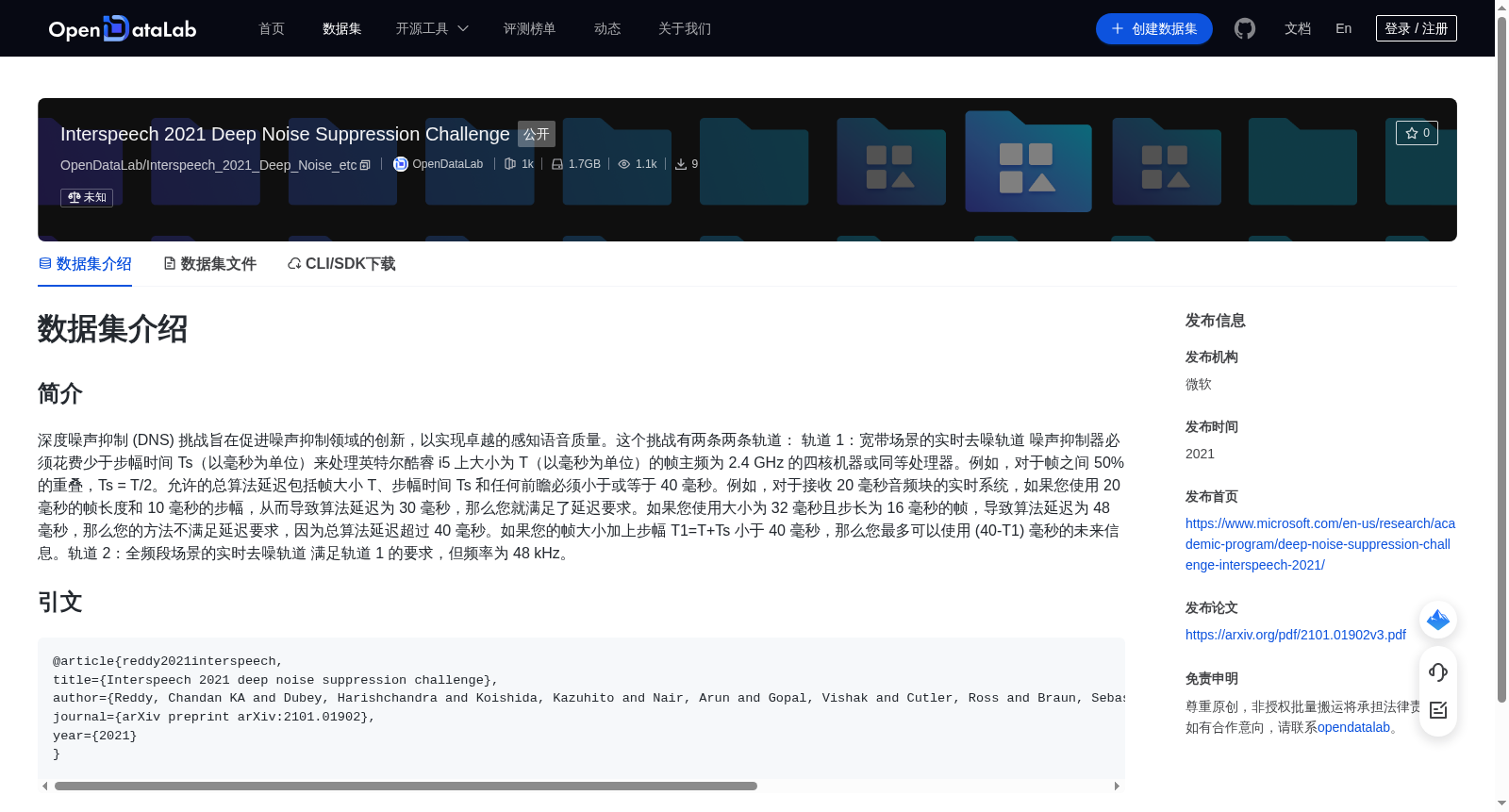Click dataset path OpenDataLab/Interspeech_2021_Deep_Noise_etc
This screenshot has height=812, width=1509.
208,165
